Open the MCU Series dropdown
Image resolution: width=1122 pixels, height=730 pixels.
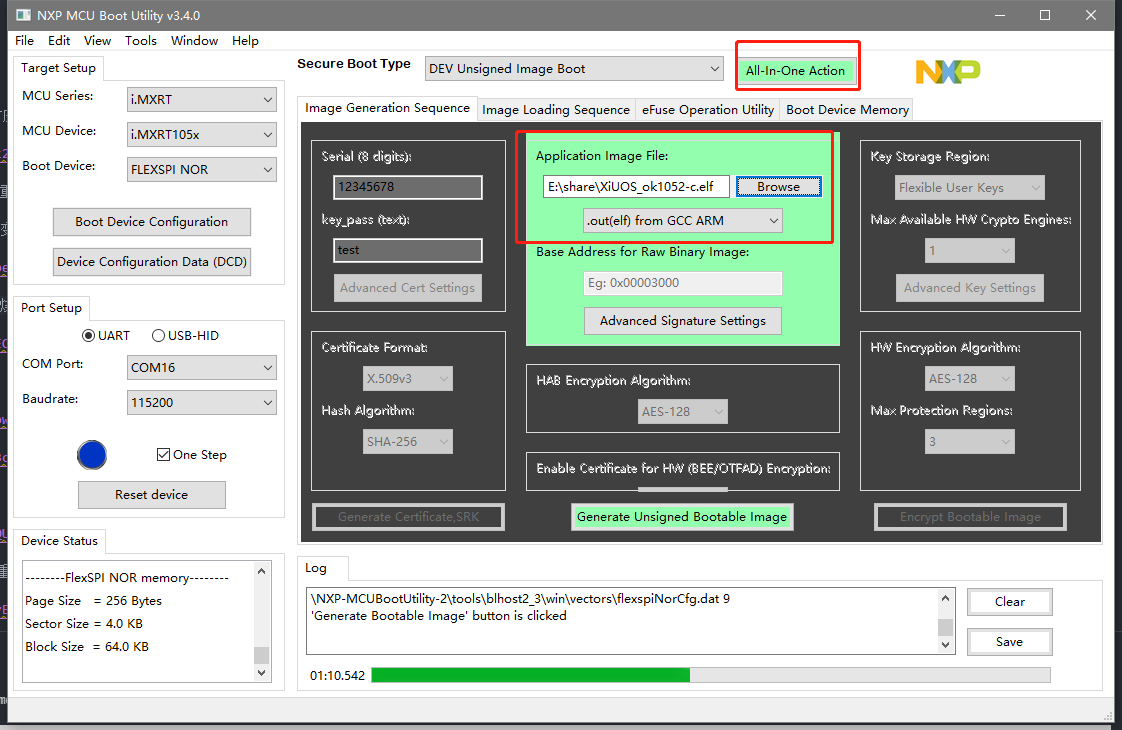point(202,99)
